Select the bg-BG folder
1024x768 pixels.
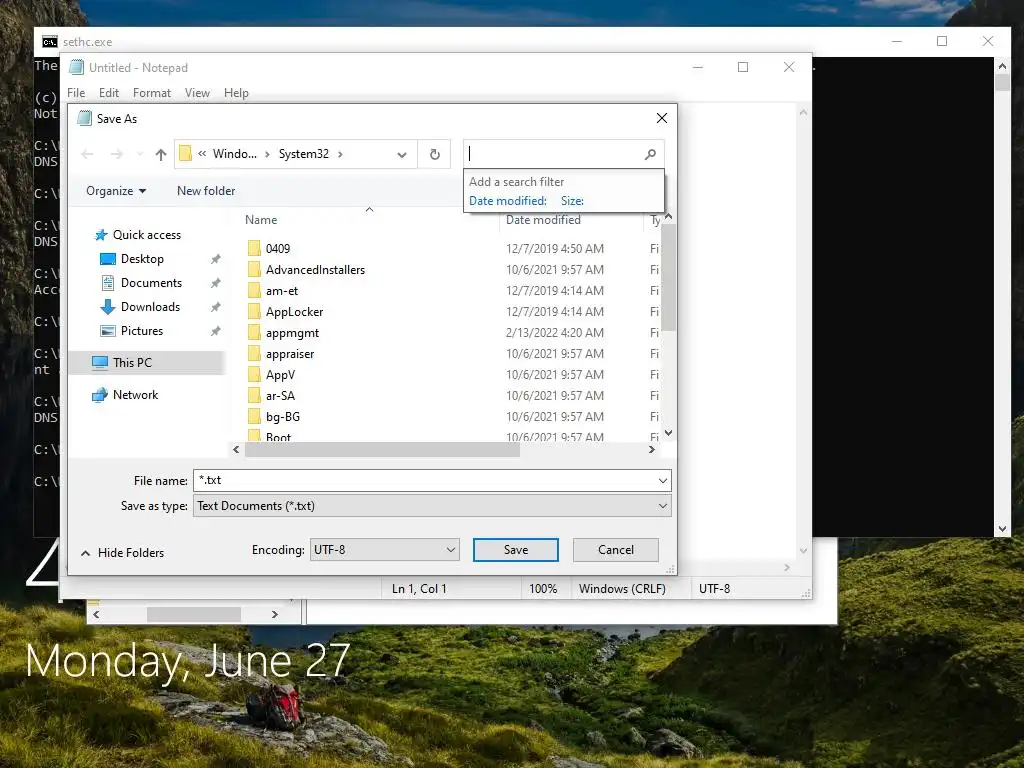pyautogui.click(x=282, y=417)
